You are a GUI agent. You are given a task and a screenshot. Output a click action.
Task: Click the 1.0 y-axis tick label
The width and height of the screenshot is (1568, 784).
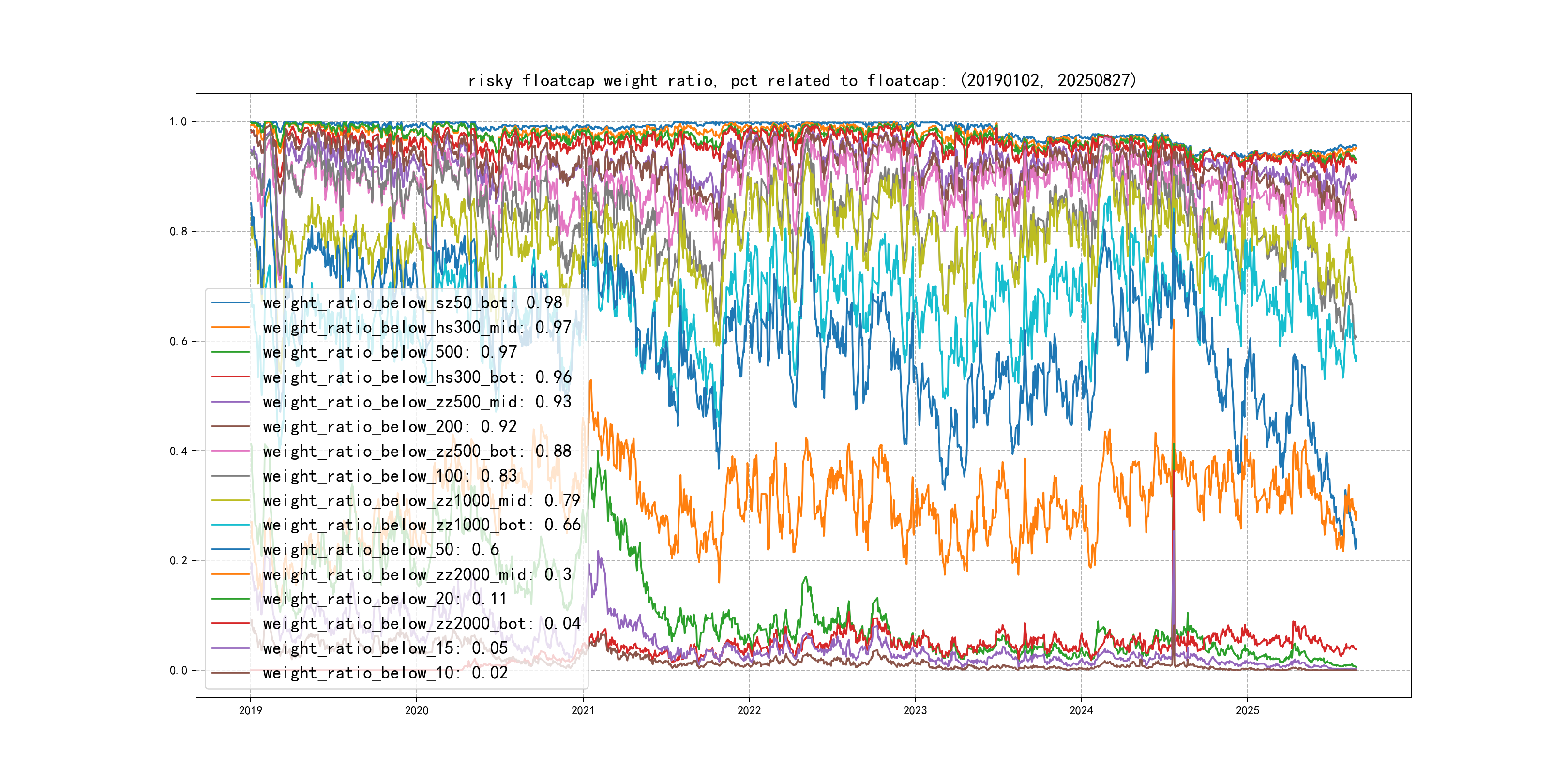178,122
